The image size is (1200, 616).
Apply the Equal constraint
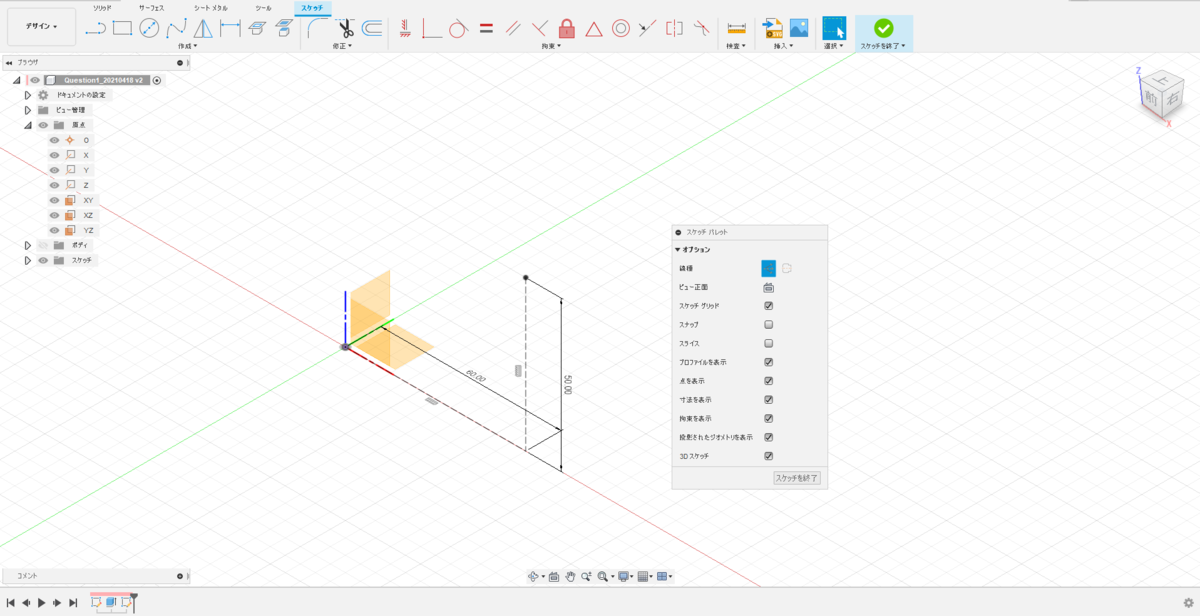click(486, 28)
